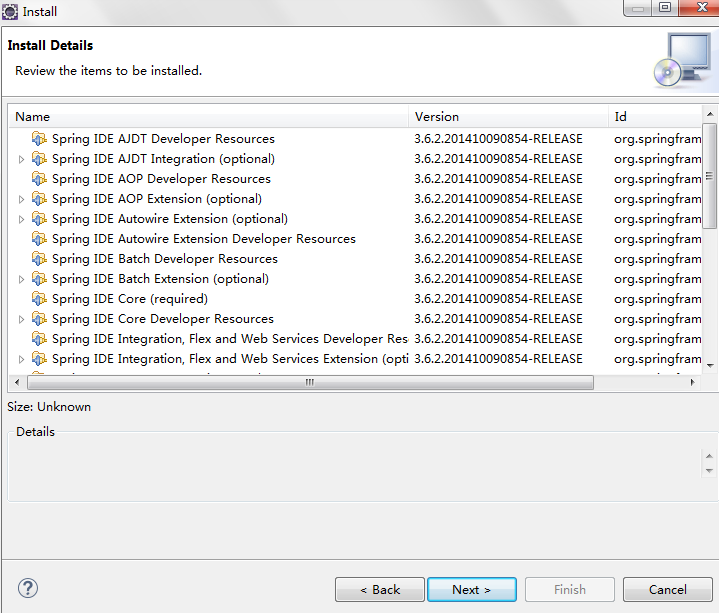Click the Id cell of Spring IDE Batch Extension

(x=658, y=279)
